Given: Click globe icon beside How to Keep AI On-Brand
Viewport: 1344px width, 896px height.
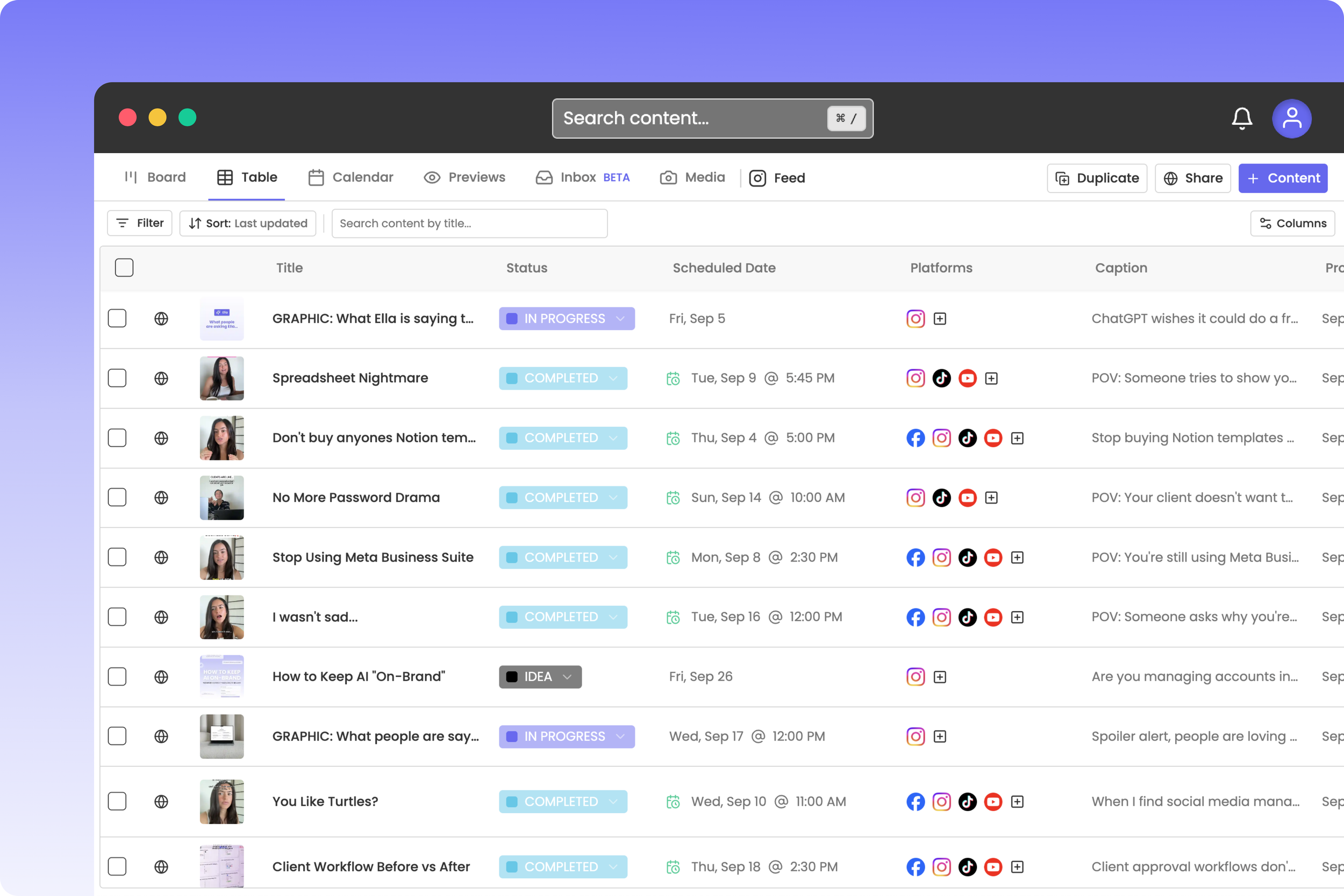Looking at the screenshot, I should coord(161,677).
